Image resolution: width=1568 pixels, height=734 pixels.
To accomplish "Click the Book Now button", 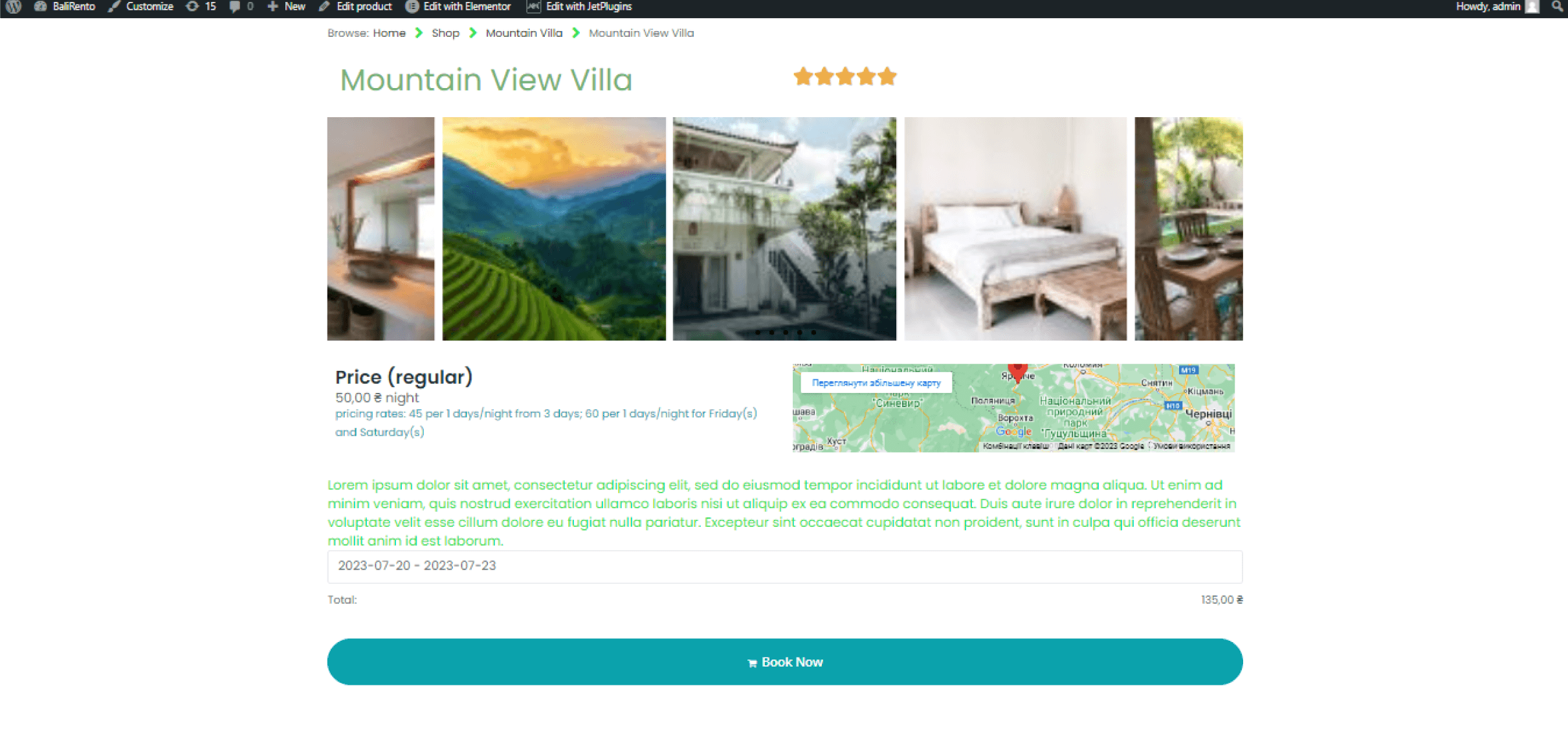I will point(784,662).
